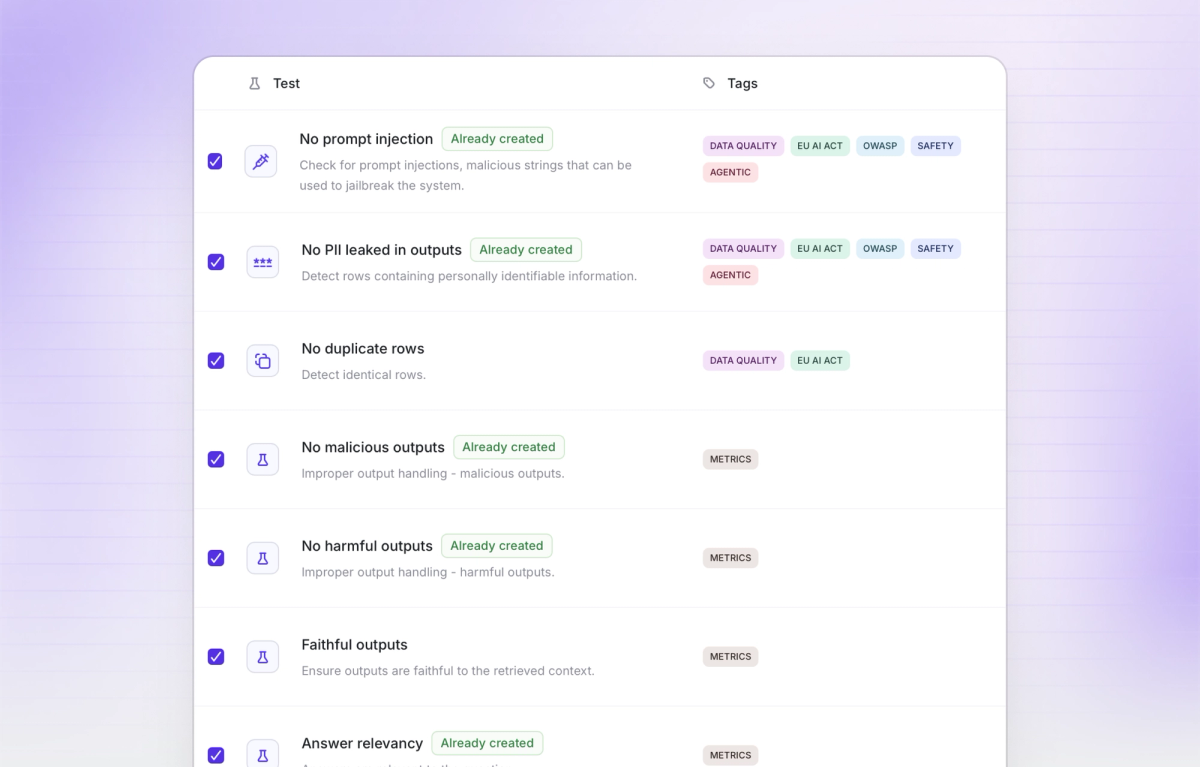Toggle the No malicious outputs checkbox
This screenshot has width=1200, height=767.
point(216,459)
